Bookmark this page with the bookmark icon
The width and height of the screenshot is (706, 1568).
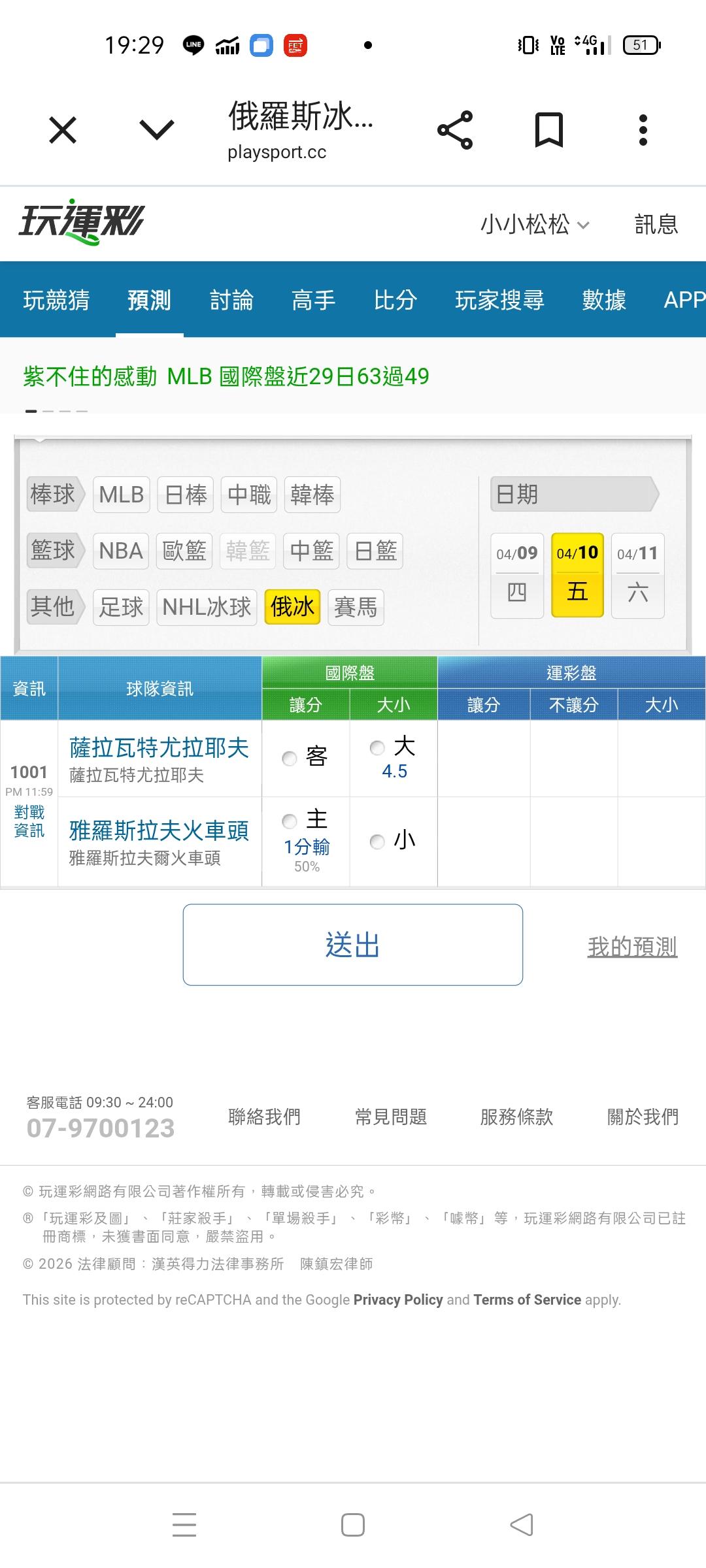(549, 130)
